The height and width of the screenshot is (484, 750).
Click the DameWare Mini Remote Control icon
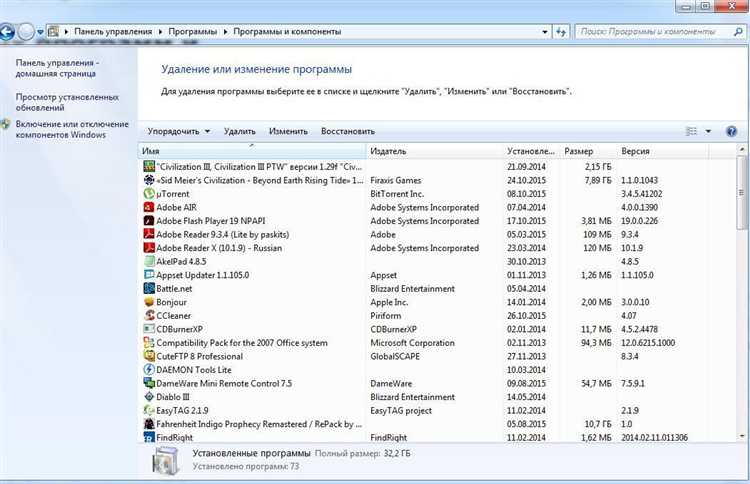(x=149, y=383)
